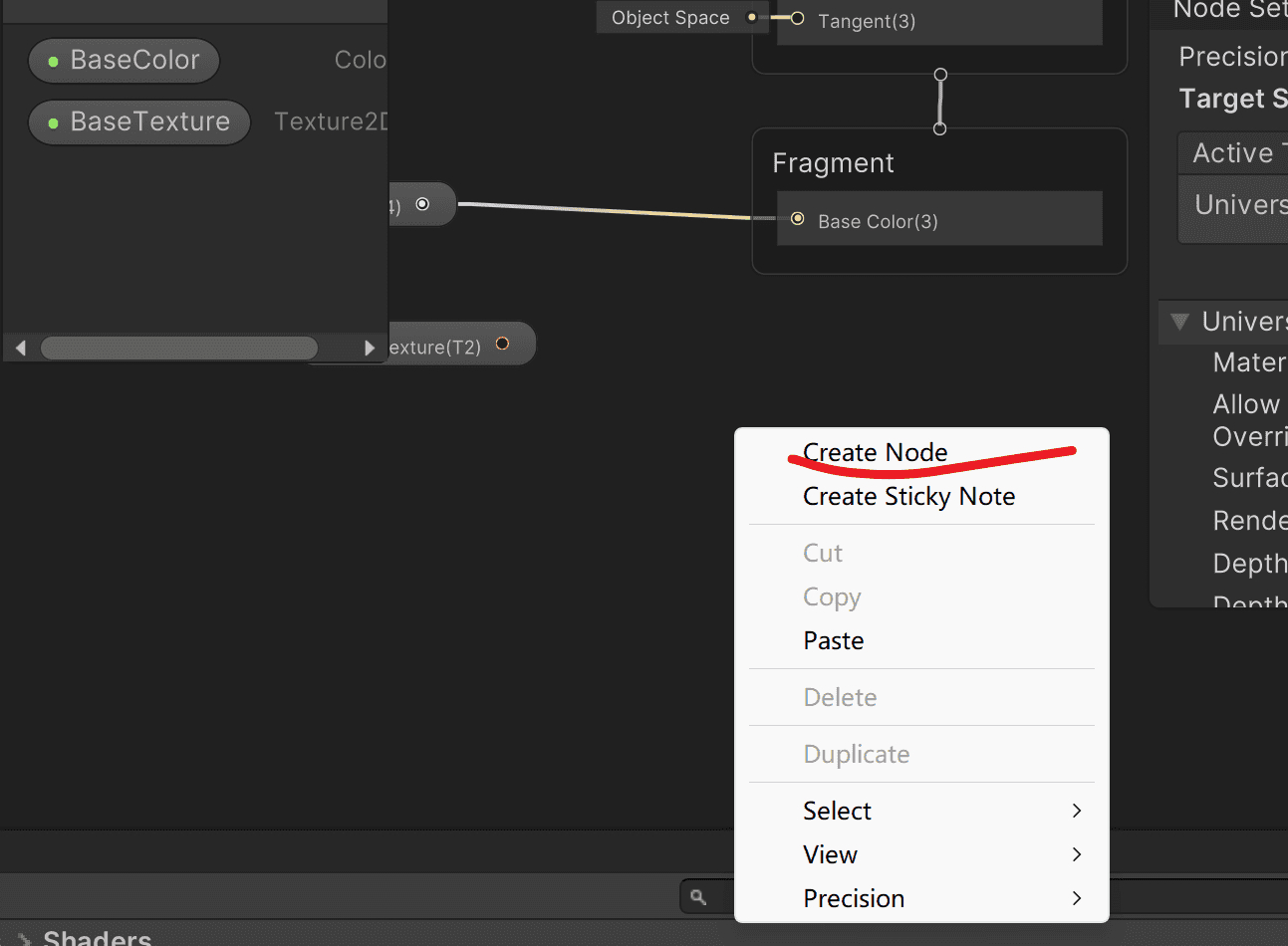This screenshot has height=946, width=1288.
Task: Click the Fragment block header
Action: [x=833, y=163]
